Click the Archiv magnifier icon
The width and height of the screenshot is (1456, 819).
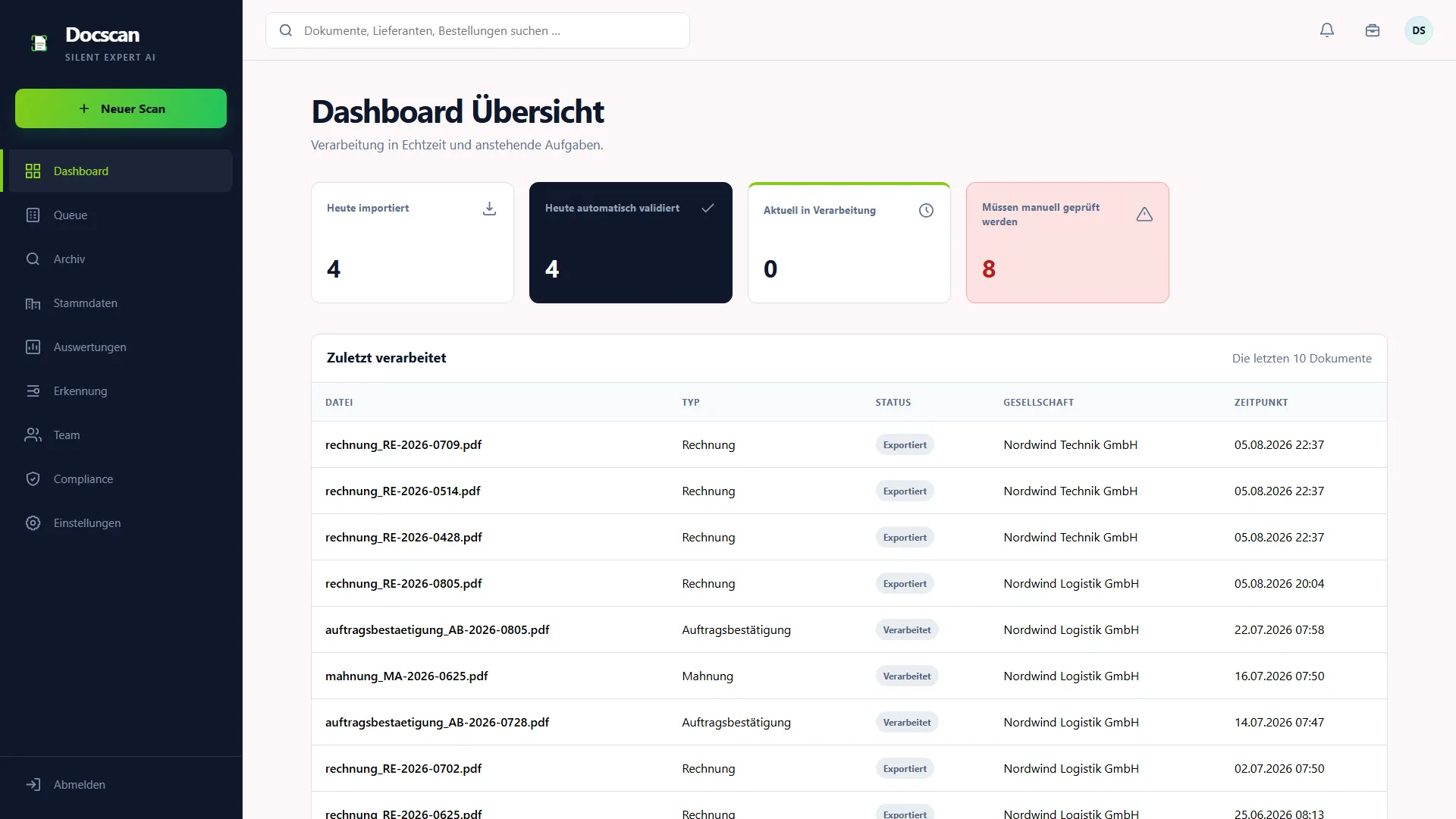[x=33, y=259]
